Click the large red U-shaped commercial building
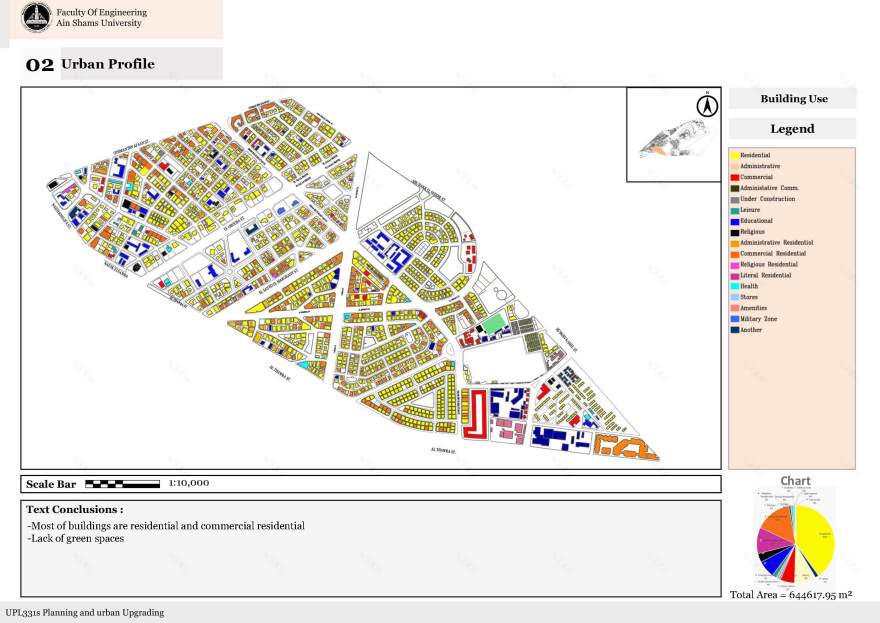The height and width of the screenshot is (623, 880). [477, 415]
